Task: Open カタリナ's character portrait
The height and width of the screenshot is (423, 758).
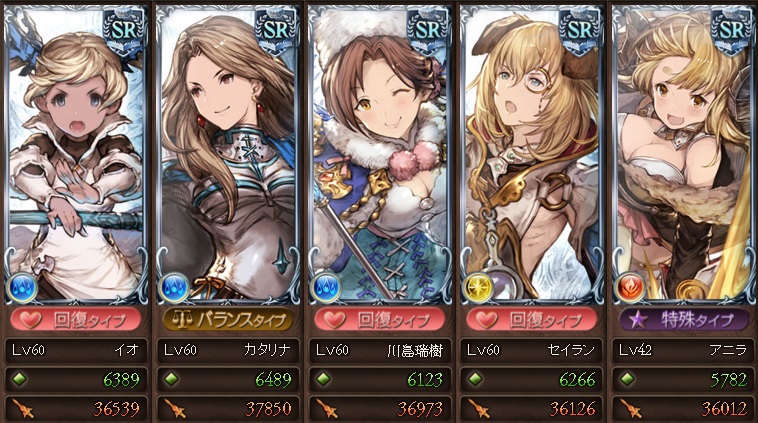Action: coord(228,155)
